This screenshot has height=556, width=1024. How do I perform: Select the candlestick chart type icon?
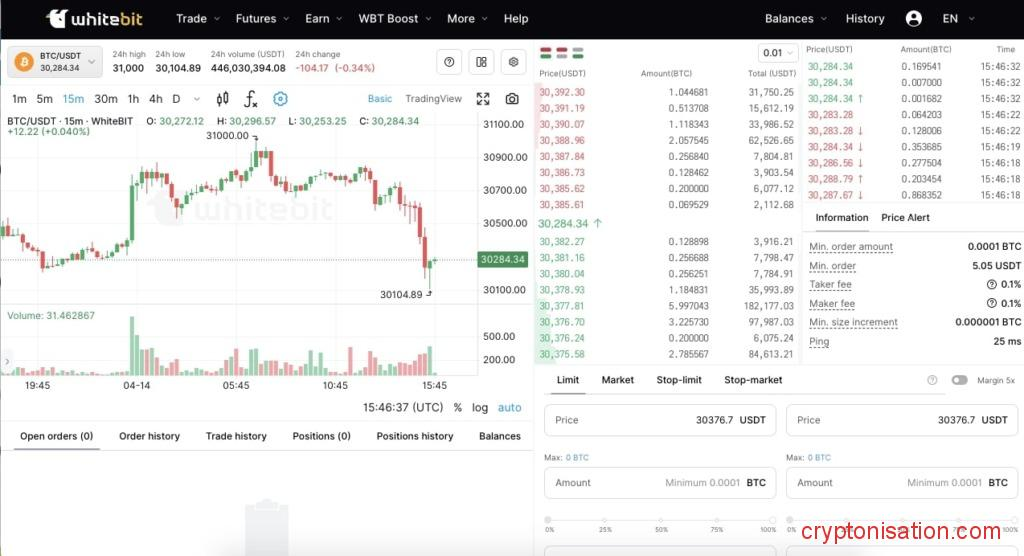coord(222,99)
